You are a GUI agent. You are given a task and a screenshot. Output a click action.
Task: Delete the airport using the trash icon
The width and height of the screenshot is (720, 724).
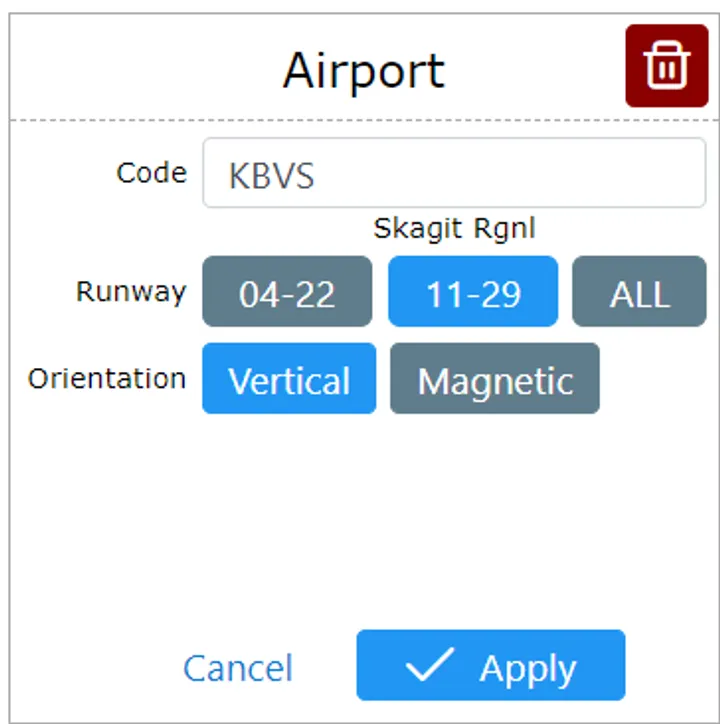click(666, 66)
